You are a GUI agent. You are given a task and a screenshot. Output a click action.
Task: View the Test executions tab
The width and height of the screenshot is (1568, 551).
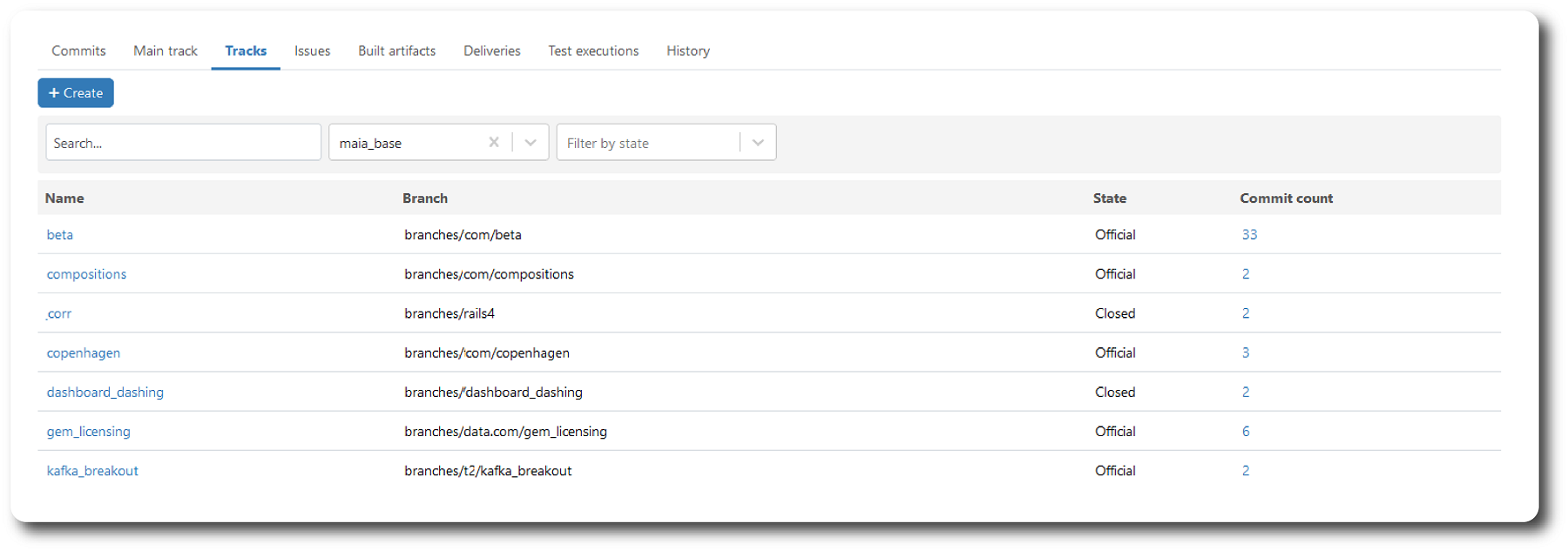593,51
